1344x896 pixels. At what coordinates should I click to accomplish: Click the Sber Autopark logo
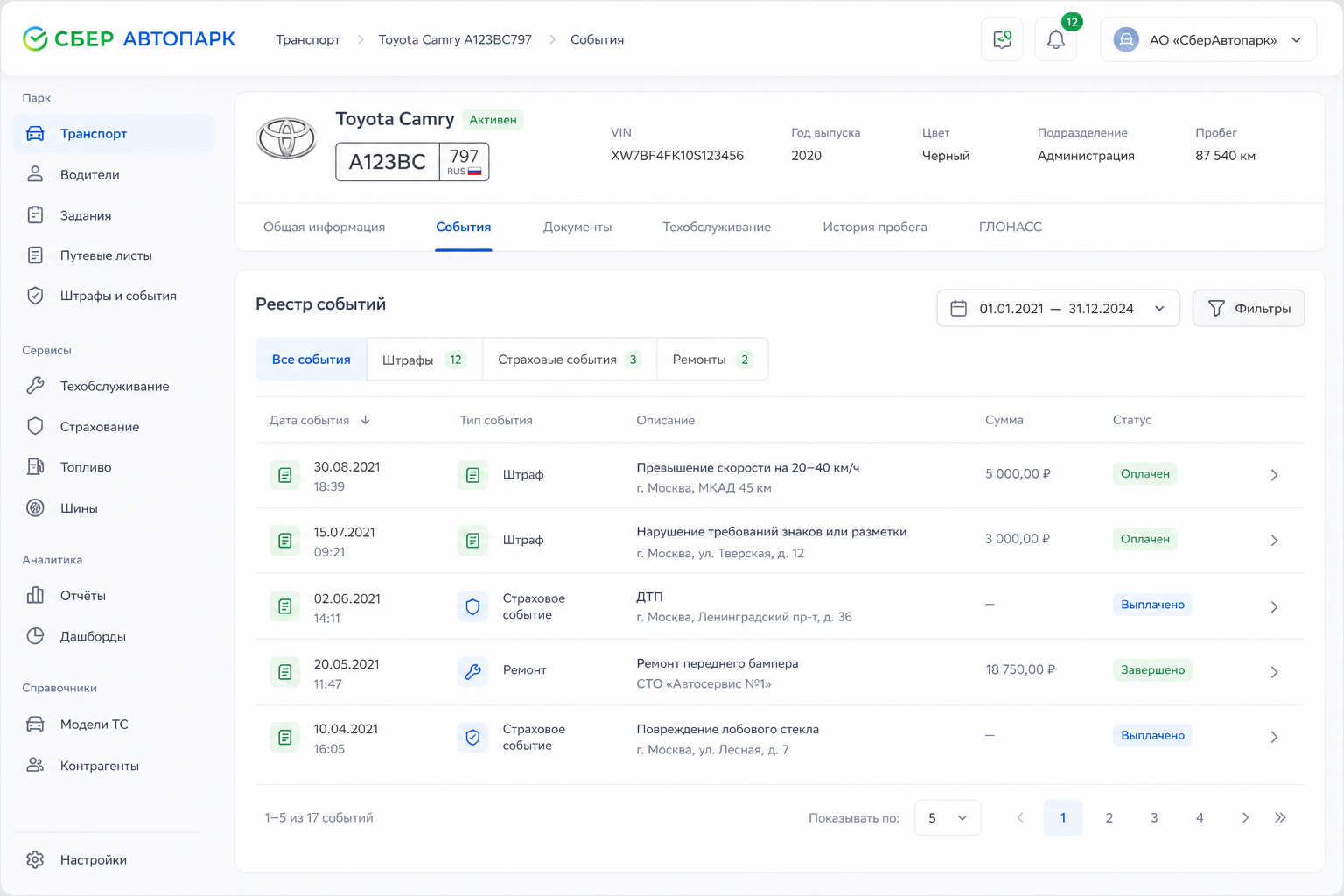coord(129,39)
